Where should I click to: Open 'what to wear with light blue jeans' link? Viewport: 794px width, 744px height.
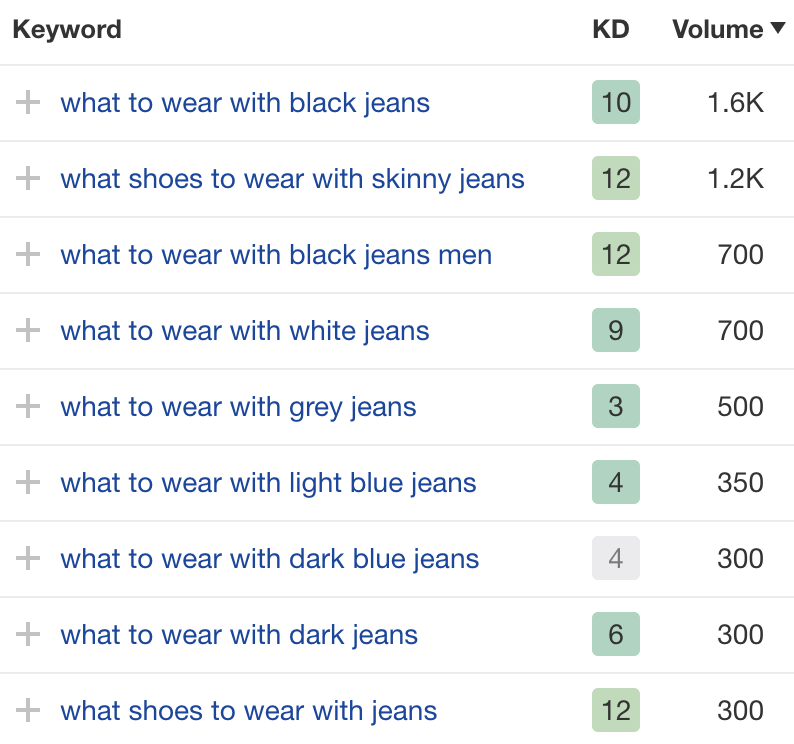[268, 484]
